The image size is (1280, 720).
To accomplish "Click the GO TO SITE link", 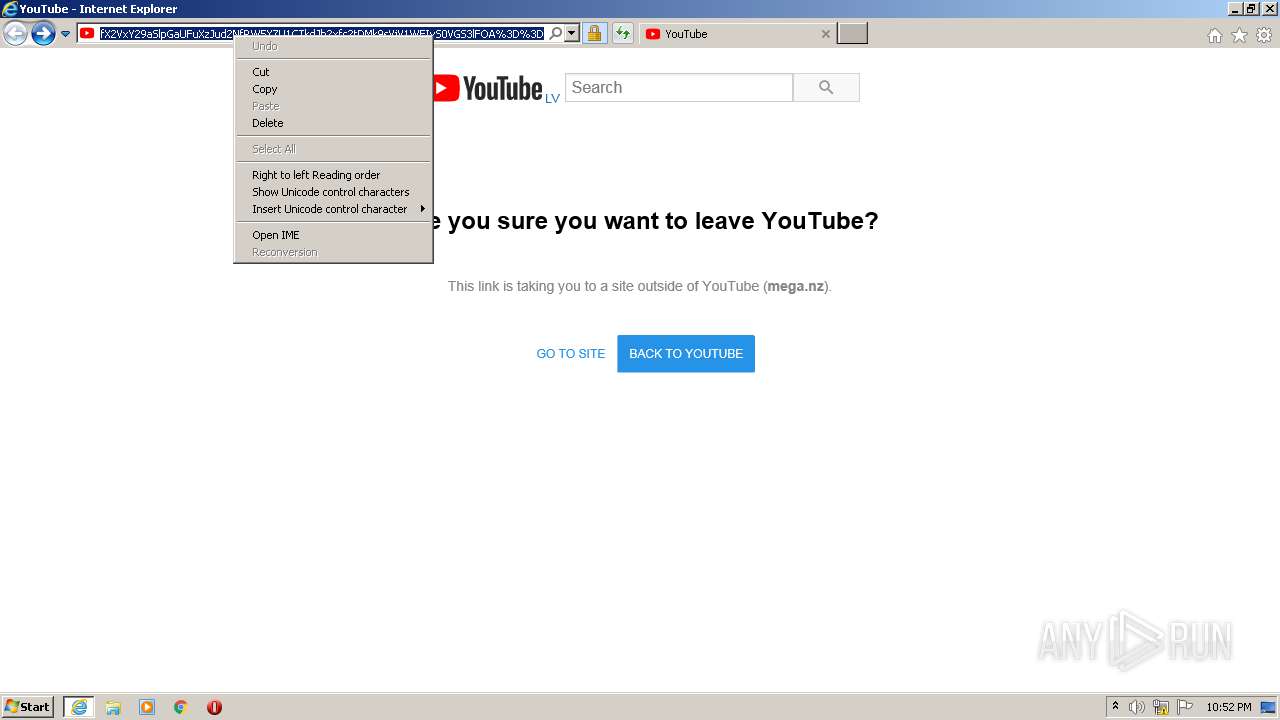I will pyautogui.click(x=571, y=354).
